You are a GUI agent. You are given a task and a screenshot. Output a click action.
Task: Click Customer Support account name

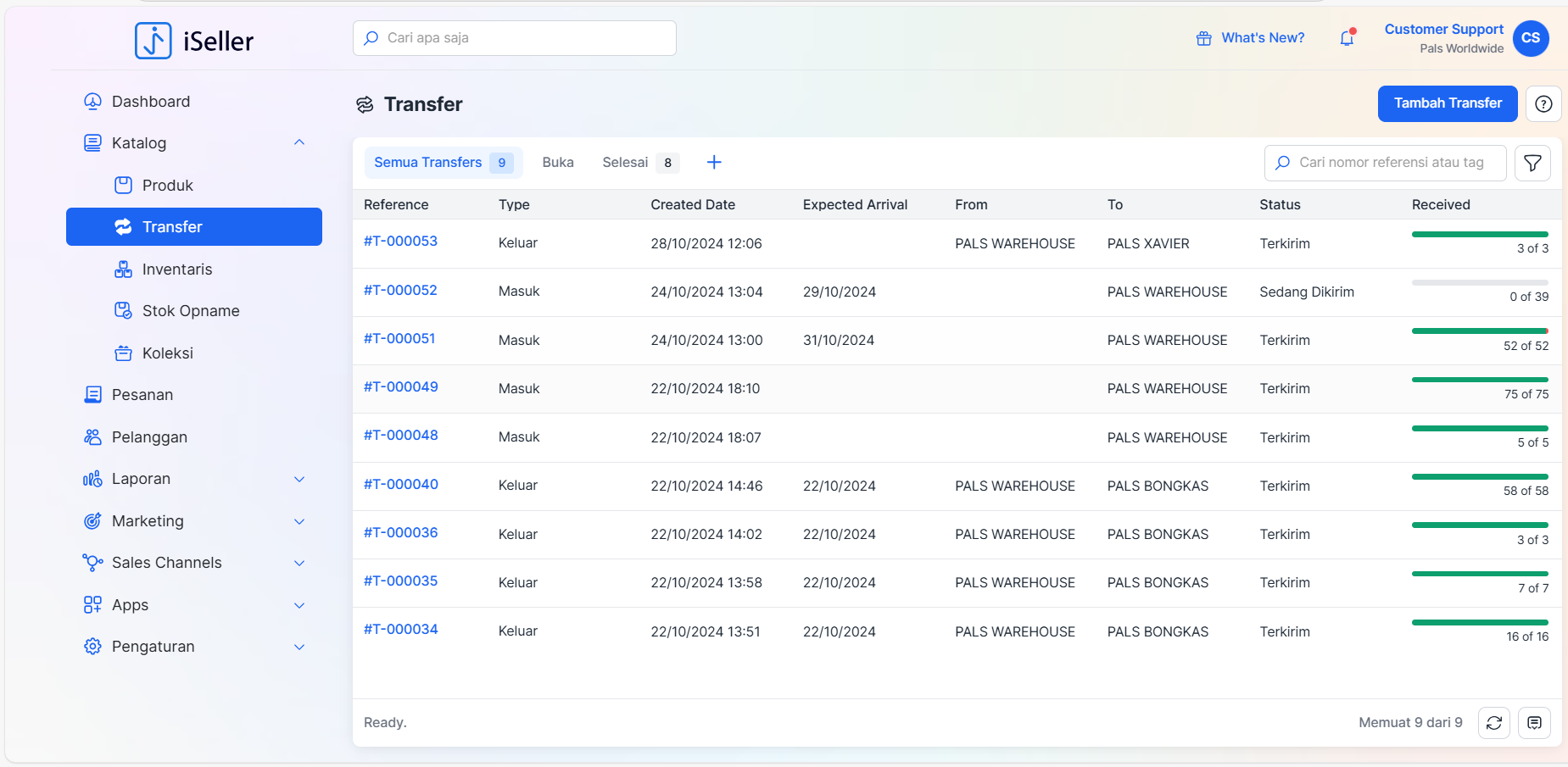pos(1444,30)
